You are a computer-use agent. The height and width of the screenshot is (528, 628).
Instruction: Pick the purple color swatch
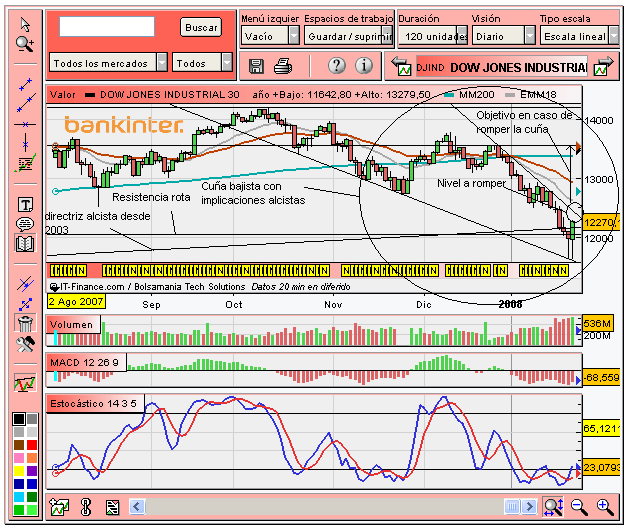click(32, 471)
